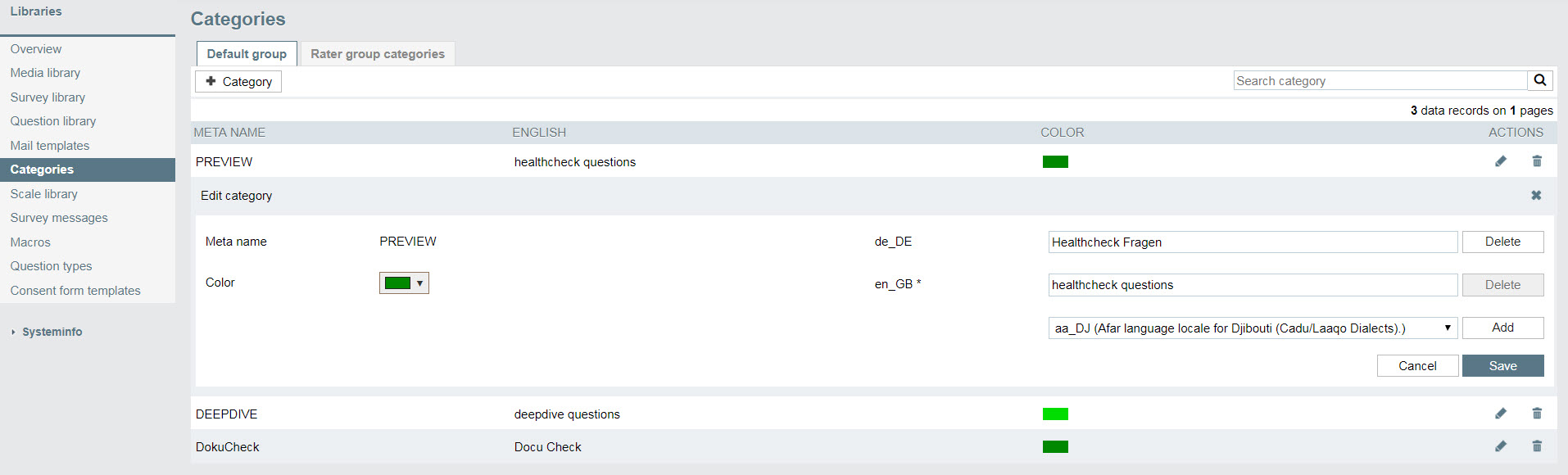Select the Default group tab
The height and width of the screenshot is (475, 1568).
click(x=247, y=54)
